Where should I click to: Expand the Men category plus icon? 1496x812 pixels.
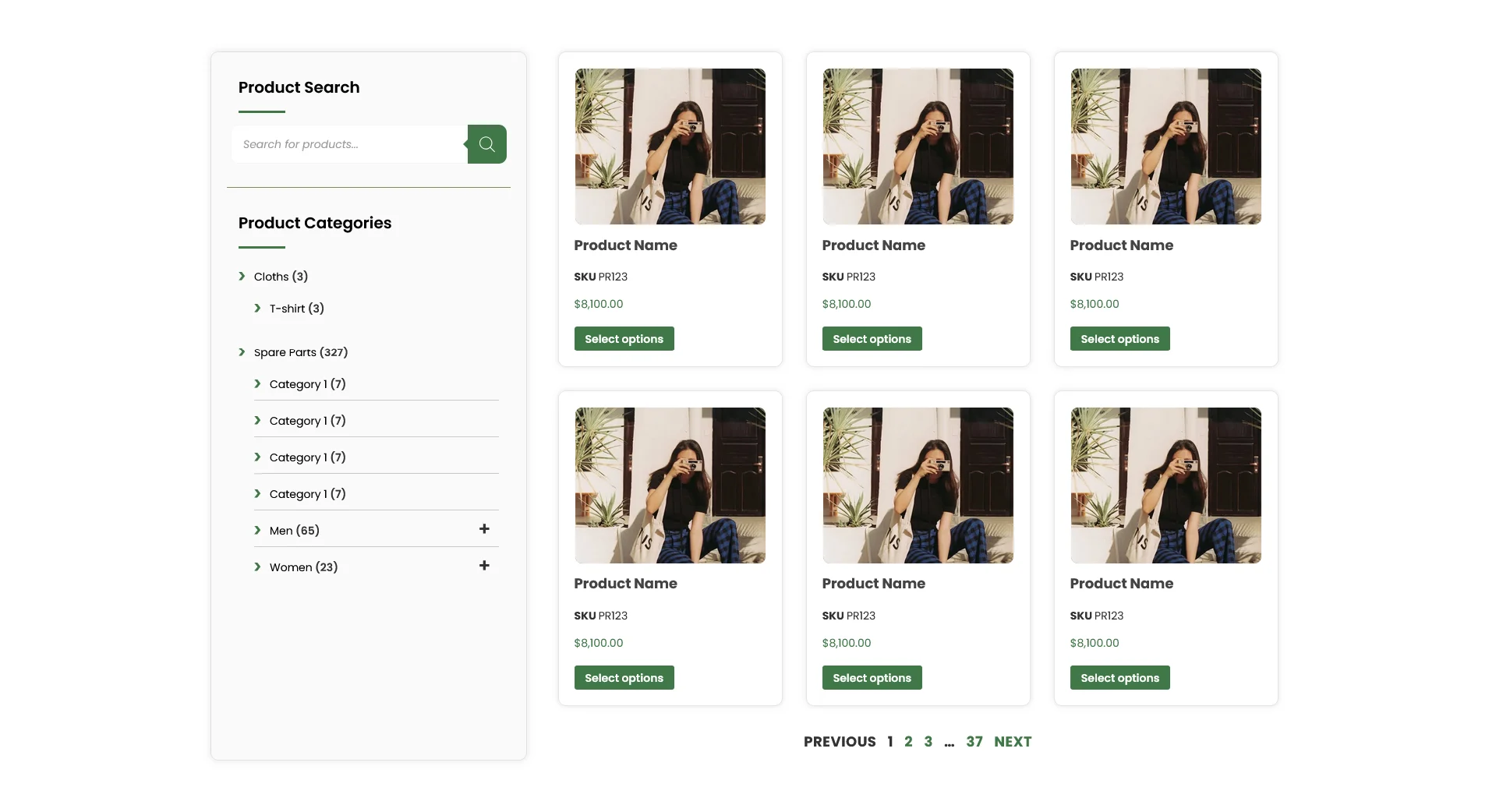[484, 529]
